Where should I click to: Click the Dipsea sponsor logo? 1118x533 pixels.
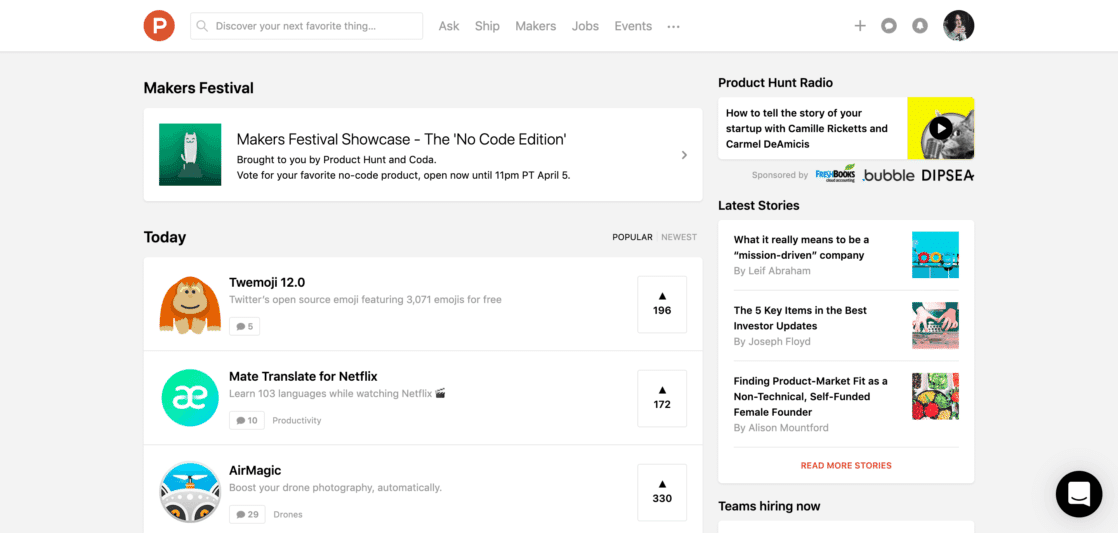tap(947, 175)
